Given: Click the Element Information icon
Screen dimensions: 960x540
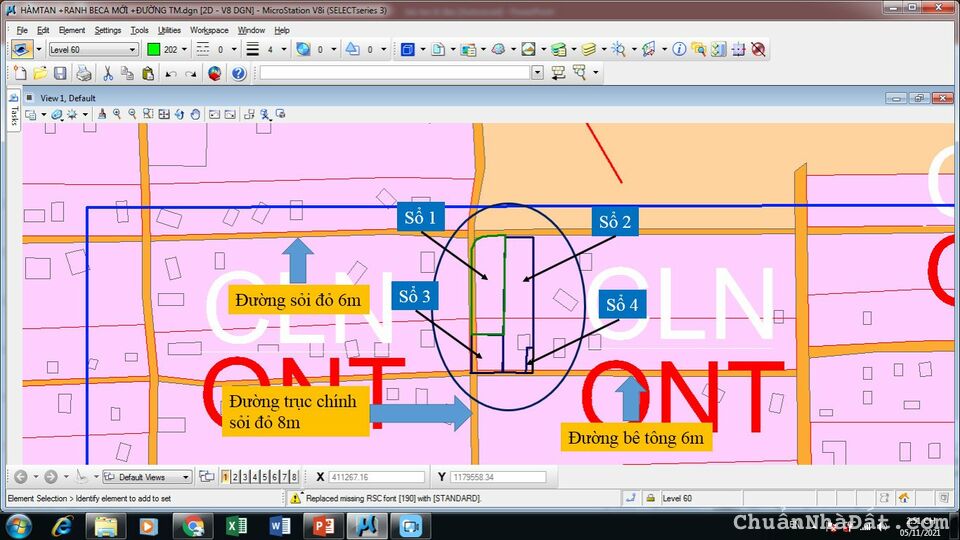Looking at the screenshot, I should click(679, 49).
